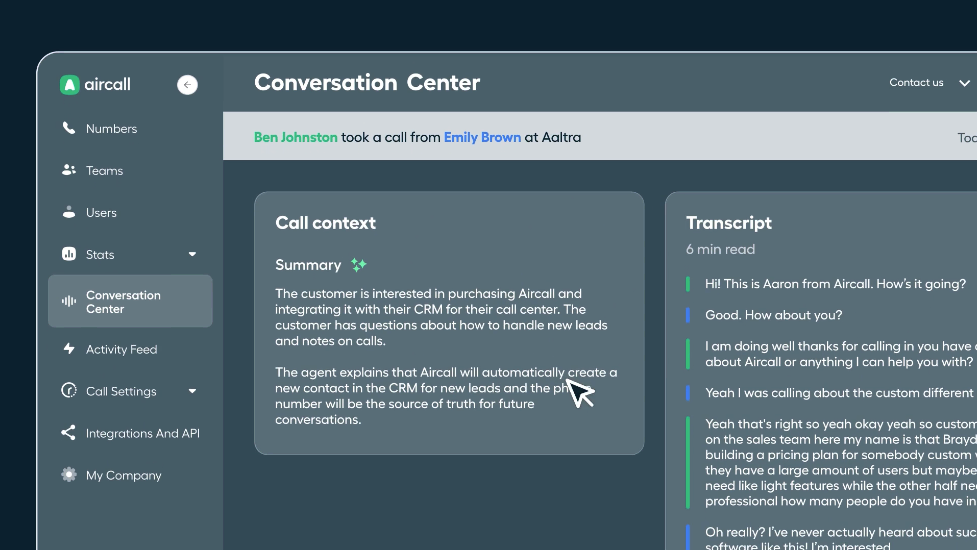Click the Stats chart icon
The image size is (977, 550).
tap(69, 254)
